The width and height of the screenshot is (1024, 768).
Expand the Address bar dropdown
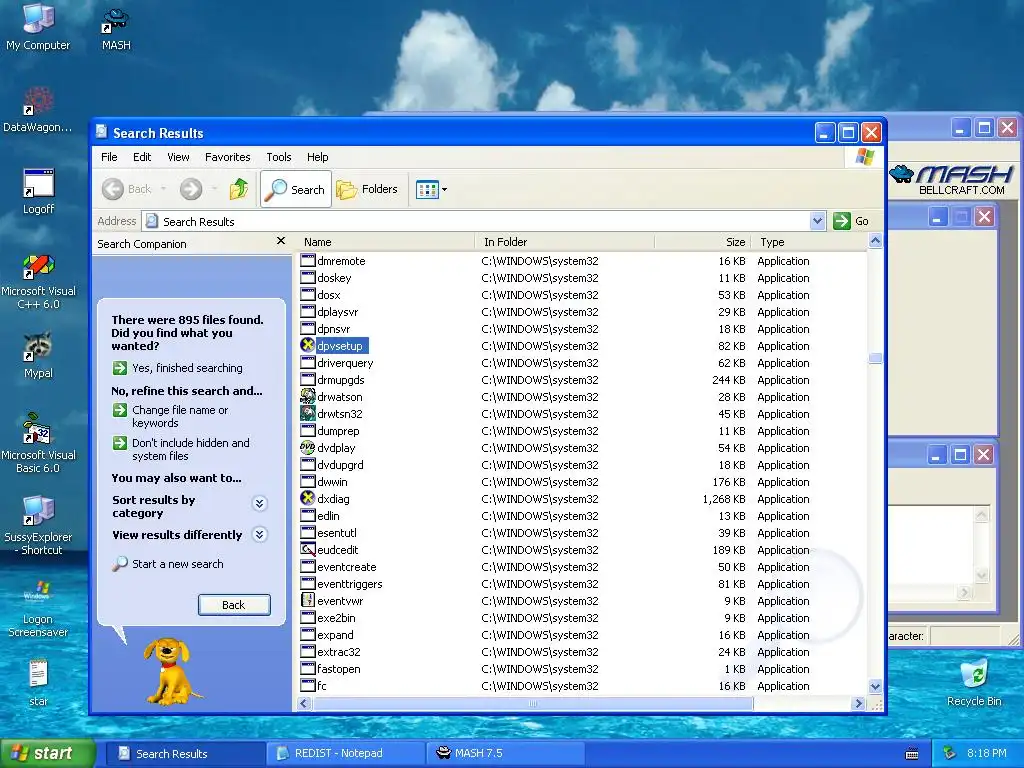click(817, 221)
